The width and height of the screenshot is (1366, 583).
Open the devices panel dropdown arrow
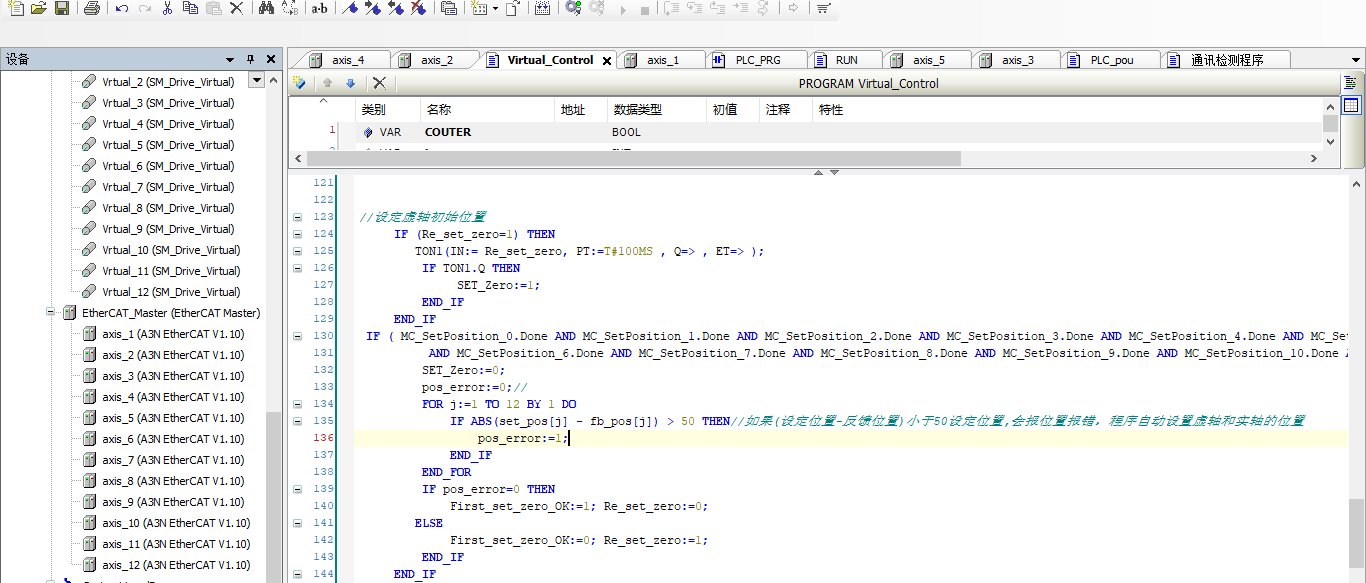point(230,59)
